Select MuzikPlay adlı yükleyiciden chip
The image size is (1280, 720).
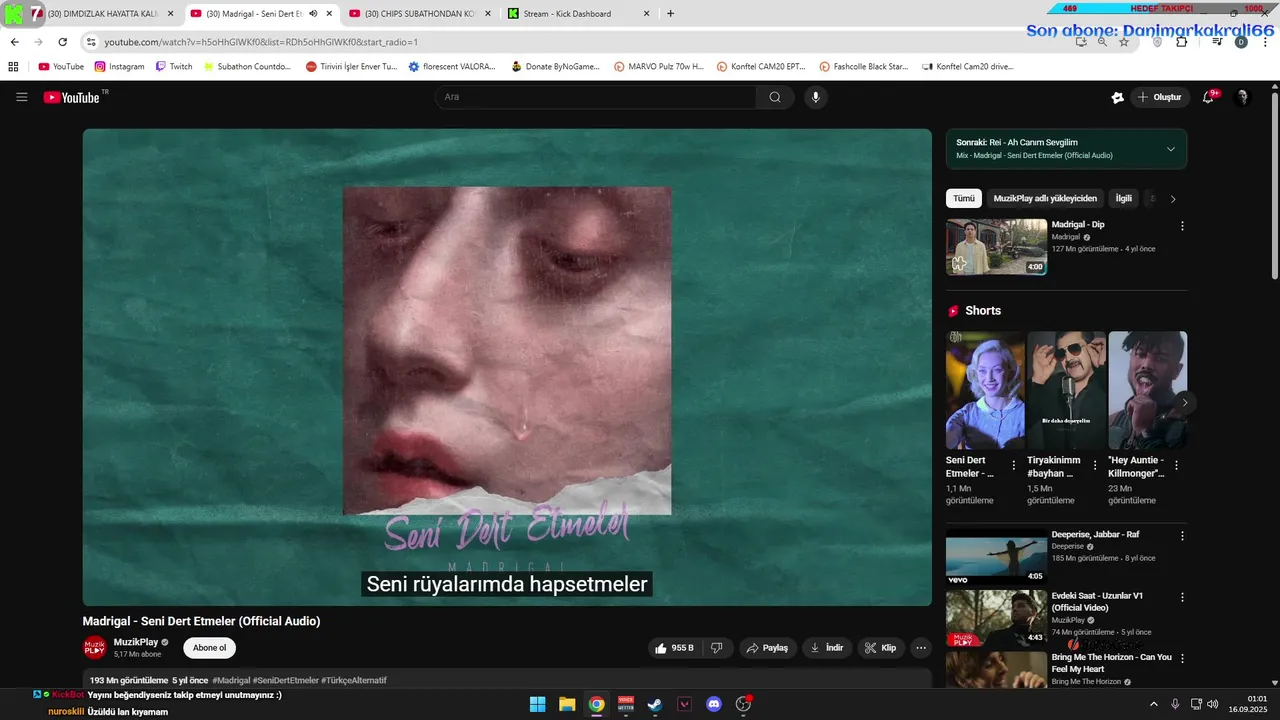click(1045, 198)
